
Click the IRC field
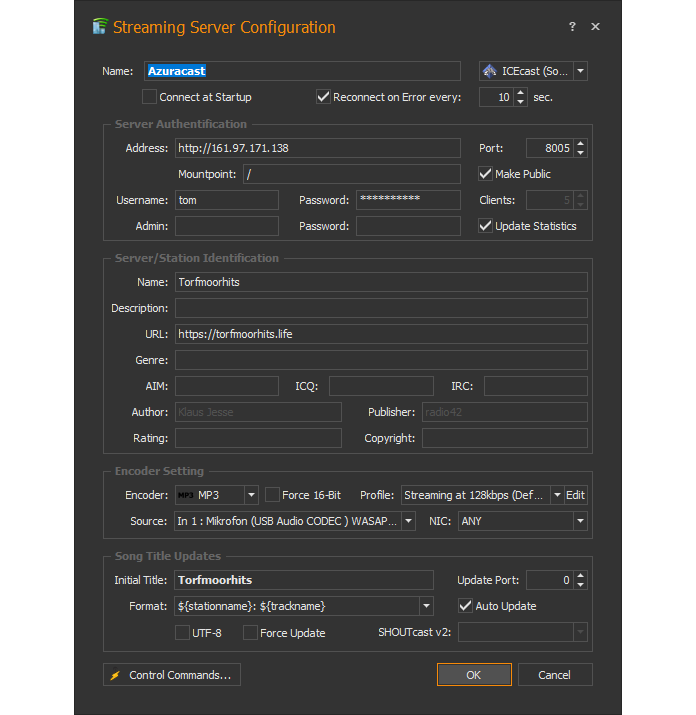(x=535, y=386)
